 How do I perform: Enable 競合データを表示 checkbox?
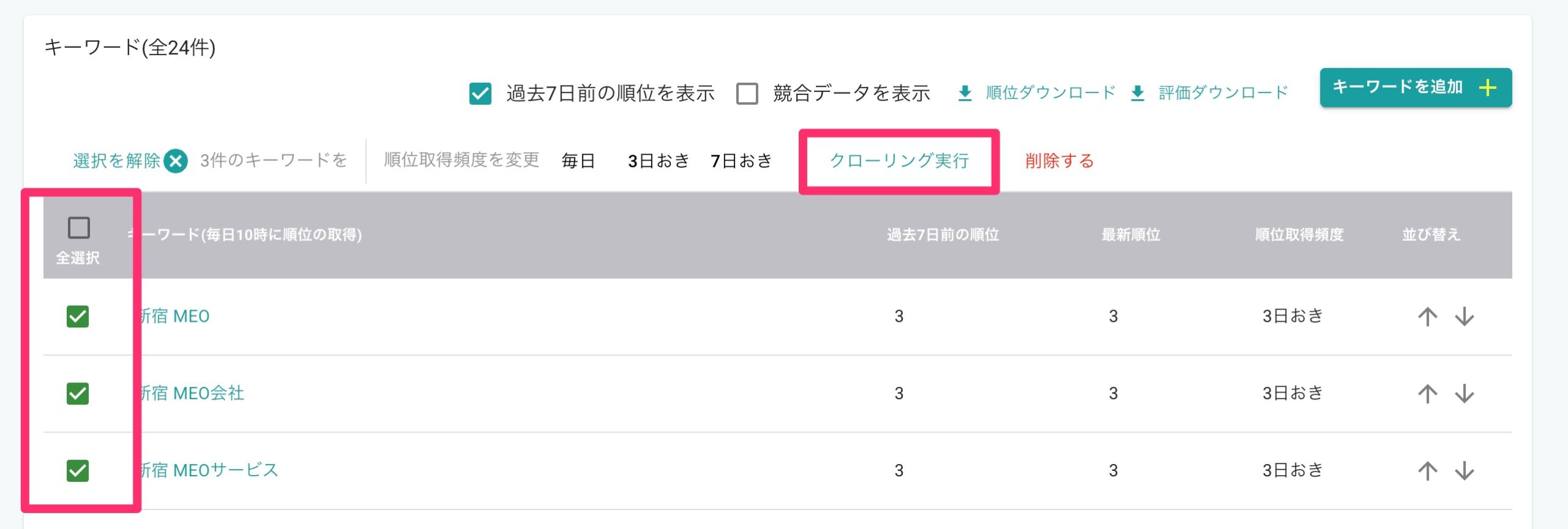747,94
